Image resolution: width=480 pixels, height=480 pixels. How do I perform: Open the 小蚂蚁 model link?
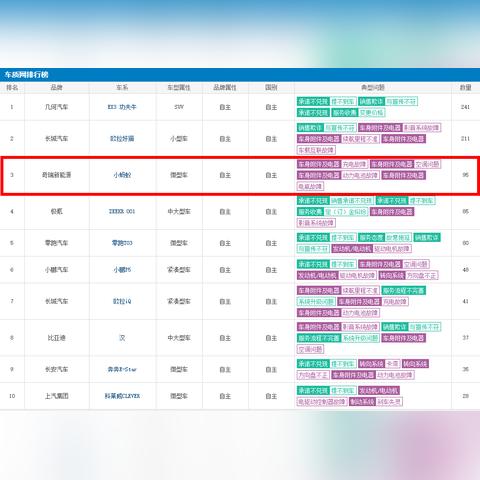pyautogui.click(x=122, y=175)
